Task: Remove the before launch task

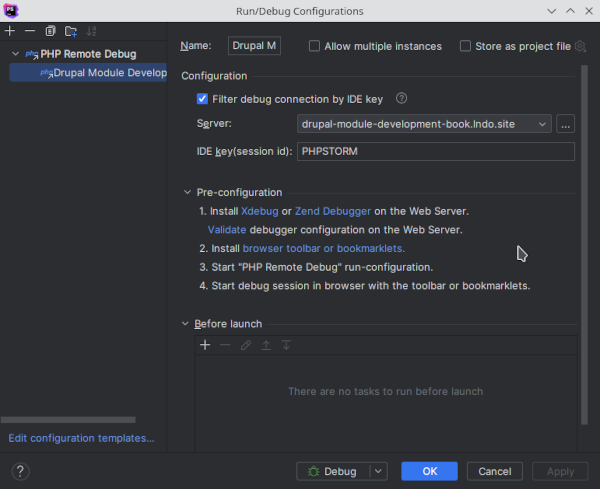Action: point(225,345)
